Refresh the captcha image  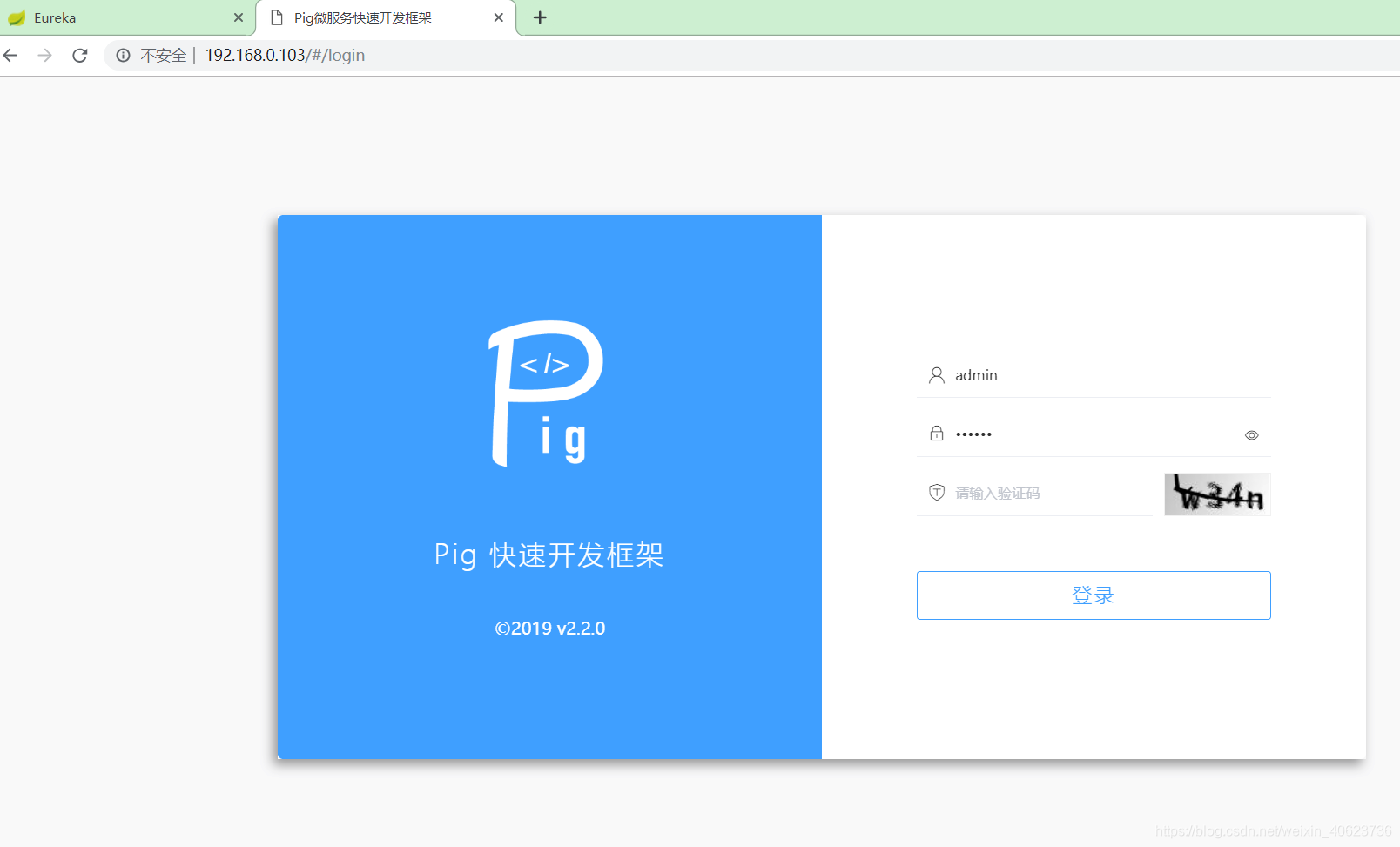pos(1217,494)
